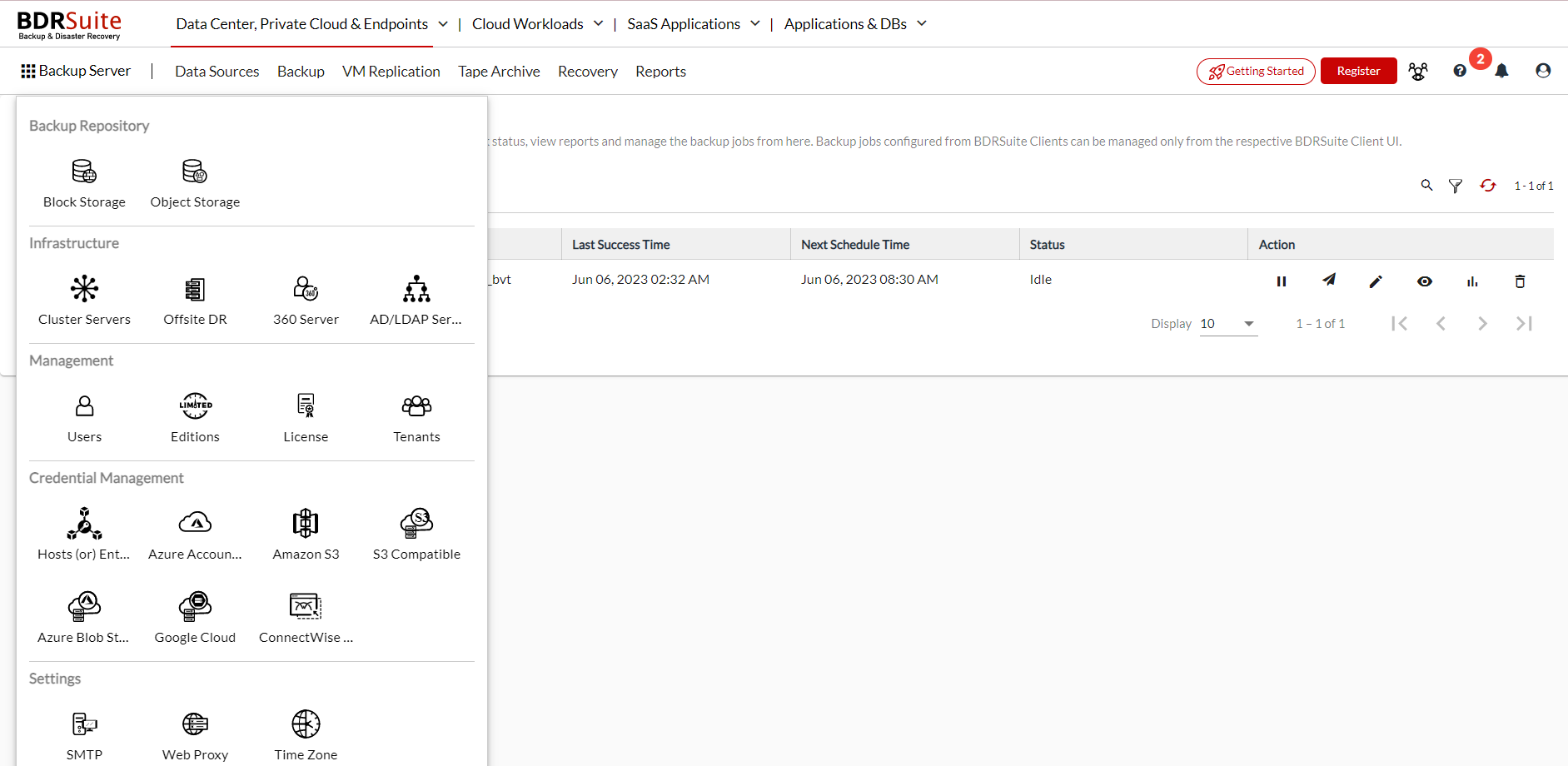The width and height of the screenshot is (1568, 766).
Task: Open Google Cloud credentials
Action: click(x=195, y=619)
